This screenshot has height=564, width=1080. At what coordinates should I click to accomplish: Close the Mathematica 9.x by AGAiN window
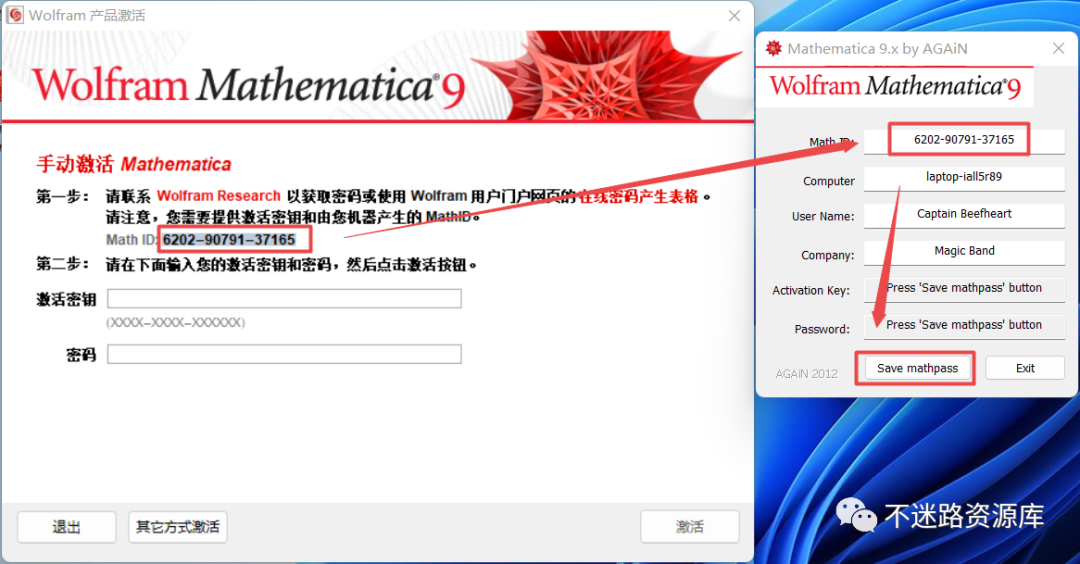tap(1059, 48)
